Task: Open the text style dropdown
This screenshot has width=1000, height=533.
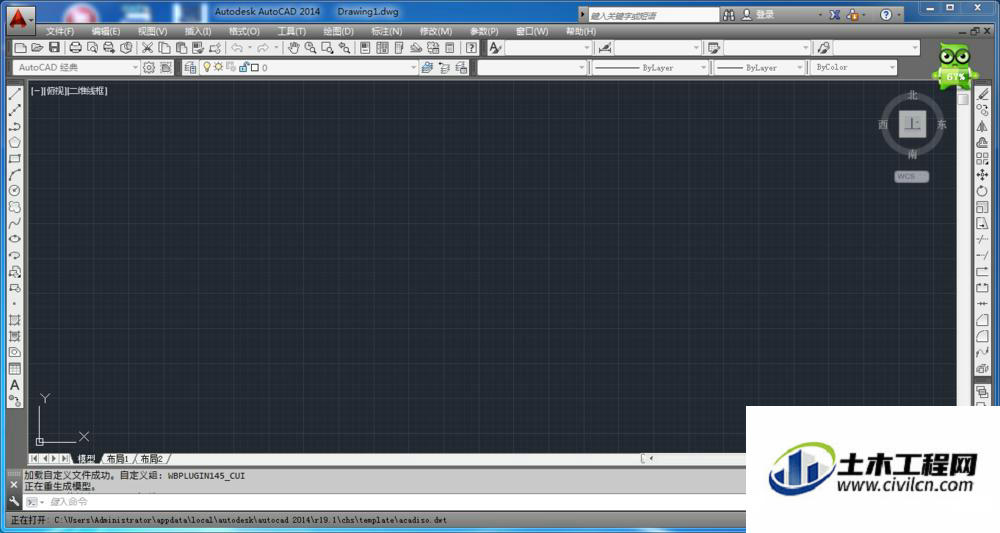Action: pyautogui.click(x=587, y=48)
